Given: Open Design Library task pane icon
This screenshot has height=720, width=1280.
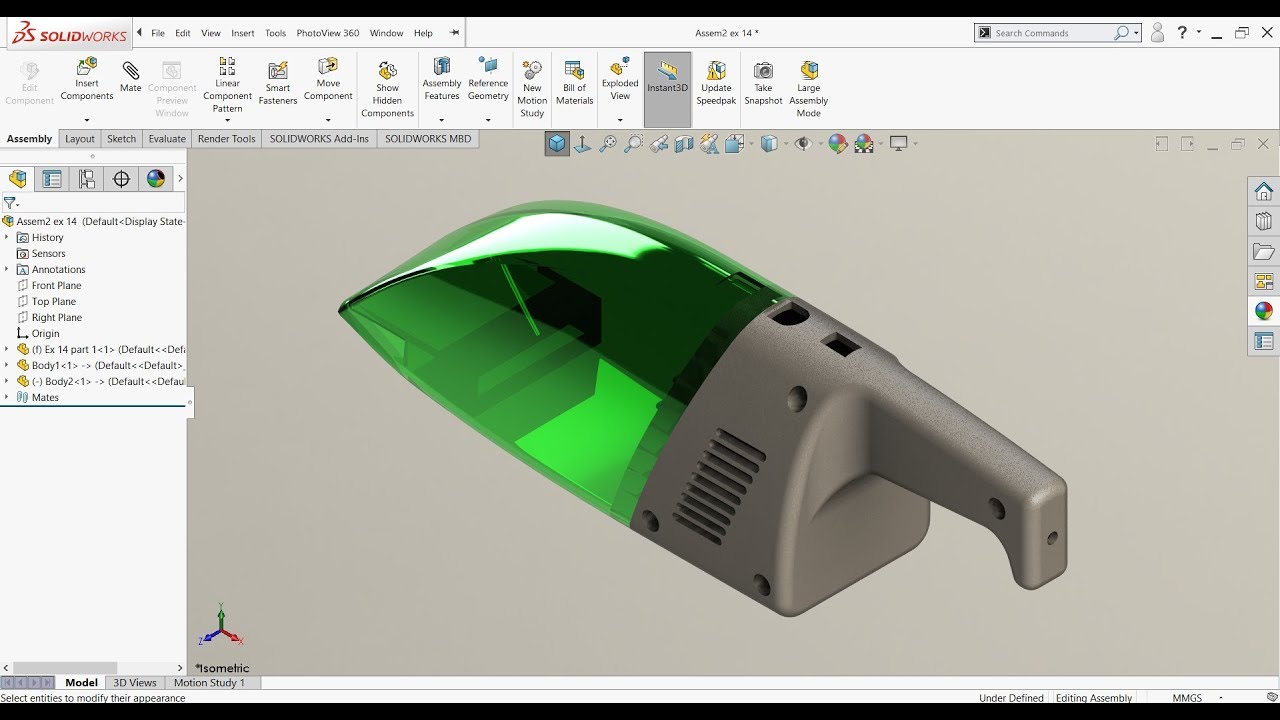Looking at the screenshot, I should tap(1264, 221).
